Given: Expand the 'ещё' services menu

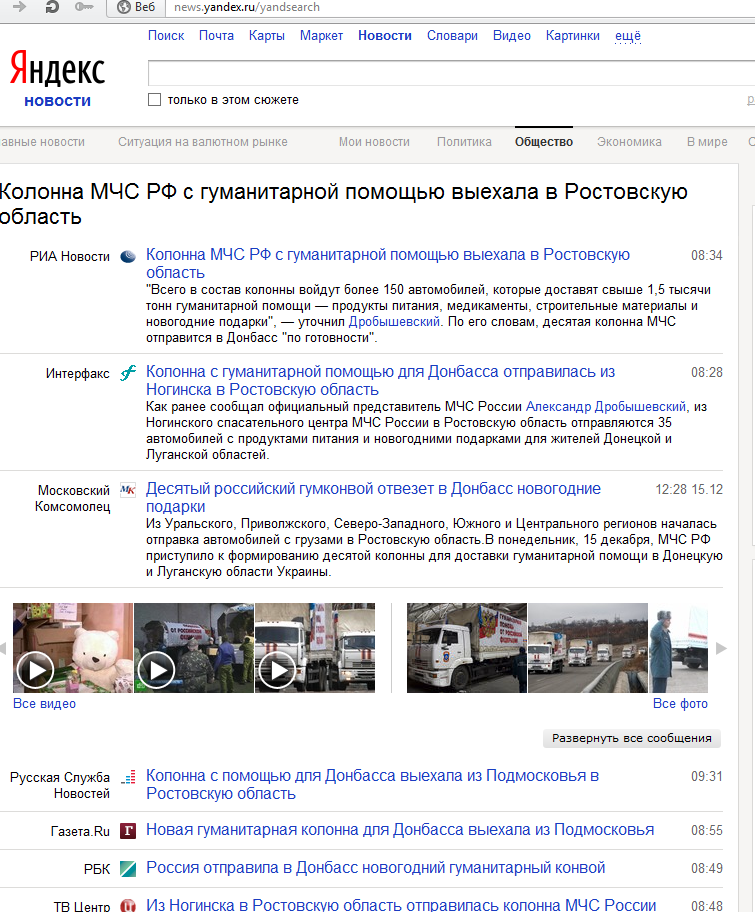Looking at the screenshot, I should (x=627, y=36).
